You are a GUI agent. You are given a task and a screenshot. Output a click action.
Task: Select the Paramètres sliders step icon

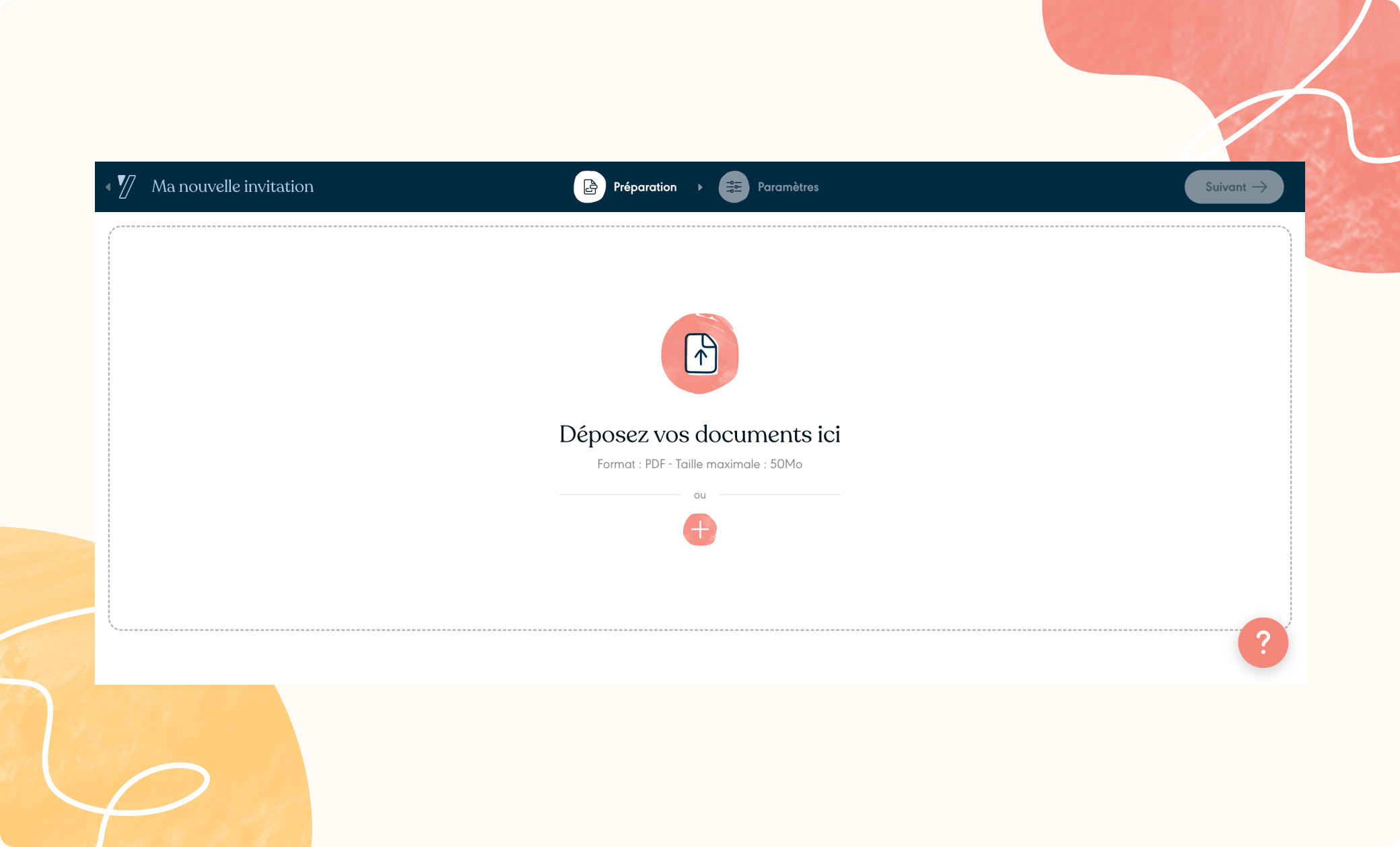click(734, 187)
